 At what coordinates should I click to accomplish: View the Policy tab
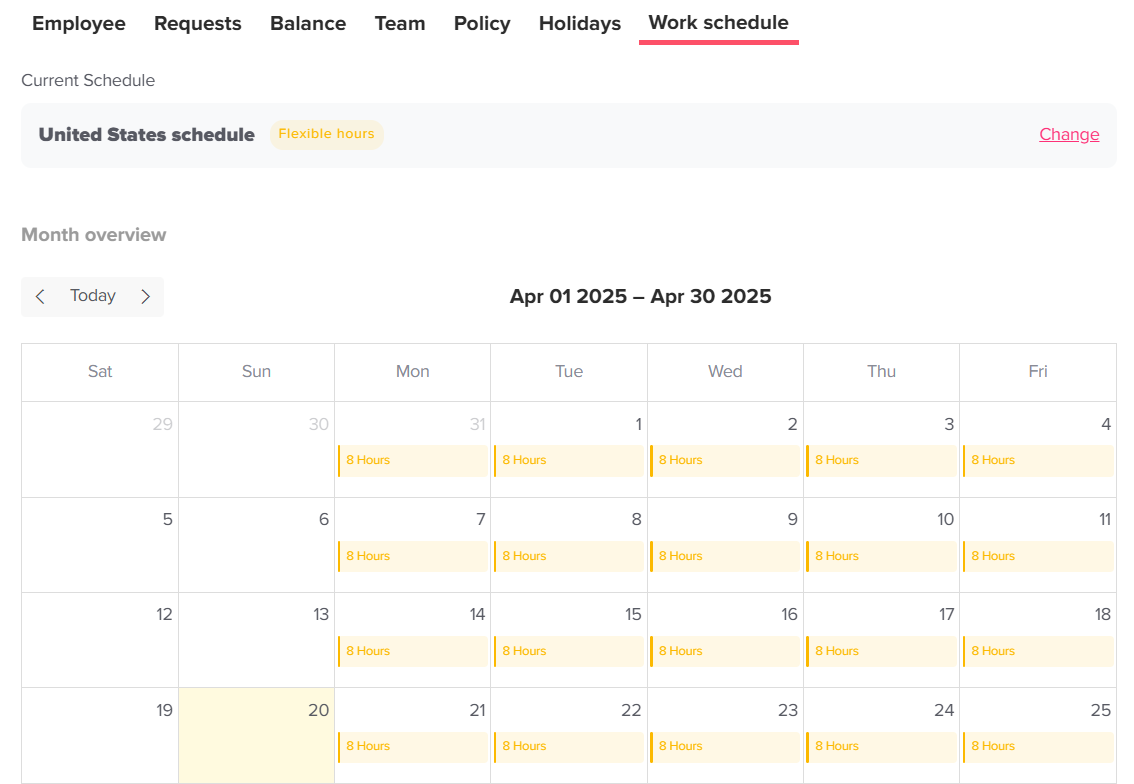click(482, 24)
